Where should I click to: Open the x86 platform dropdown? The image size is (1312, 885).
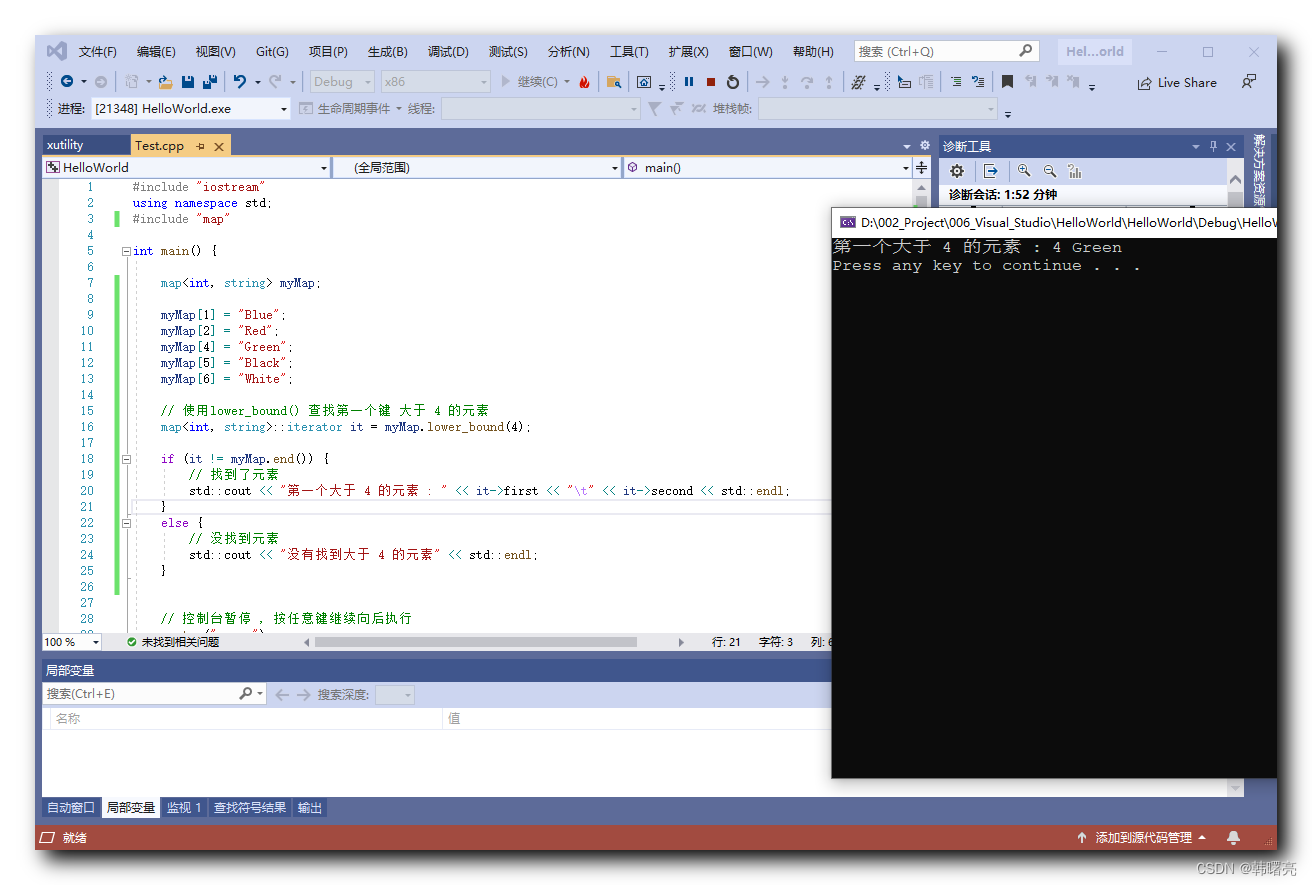pos(435,81)
